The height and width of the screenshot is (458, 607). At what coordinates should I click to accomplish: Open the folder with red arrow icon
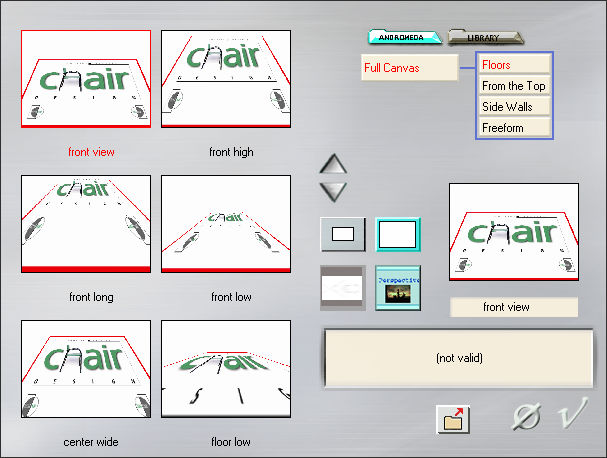[454, 419]
